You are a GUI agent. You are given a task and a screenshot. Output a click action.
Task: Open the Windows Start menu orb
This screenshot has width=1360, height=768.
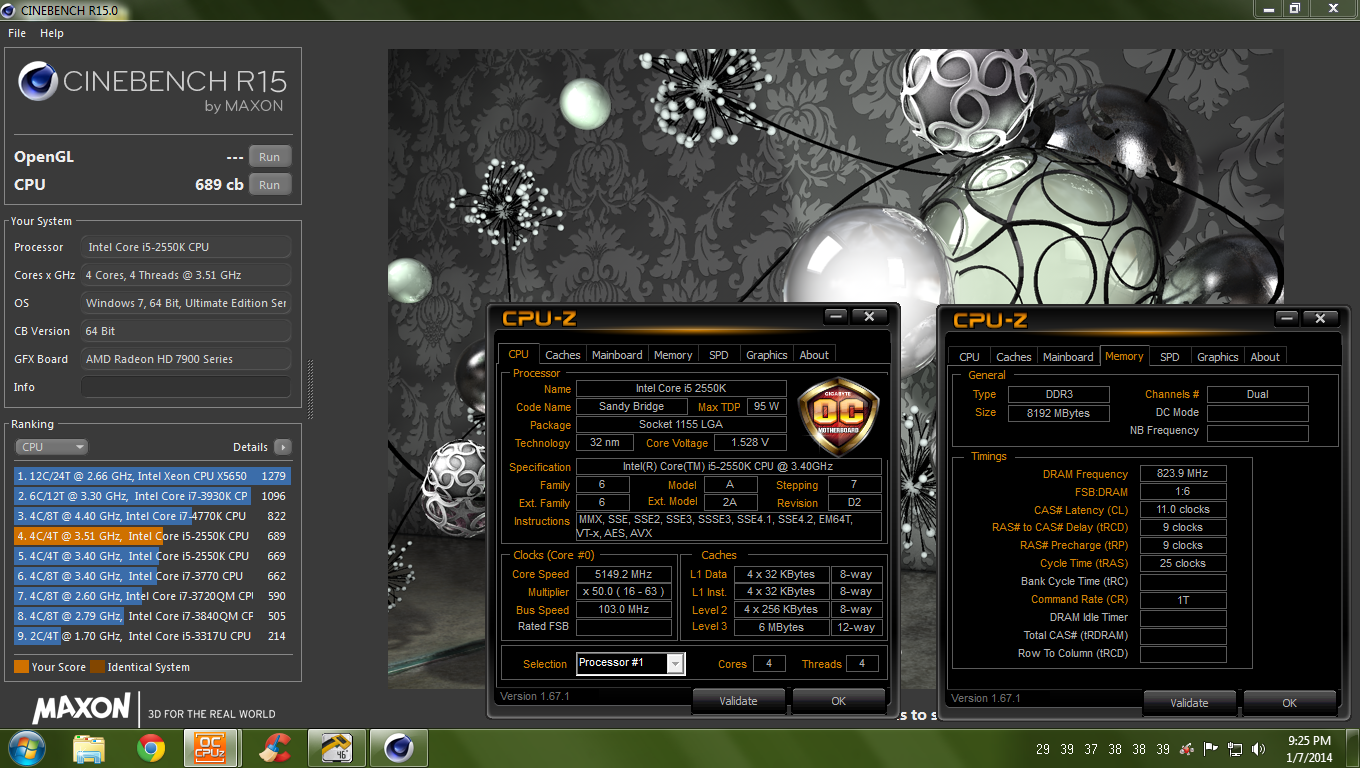[26, 748]
